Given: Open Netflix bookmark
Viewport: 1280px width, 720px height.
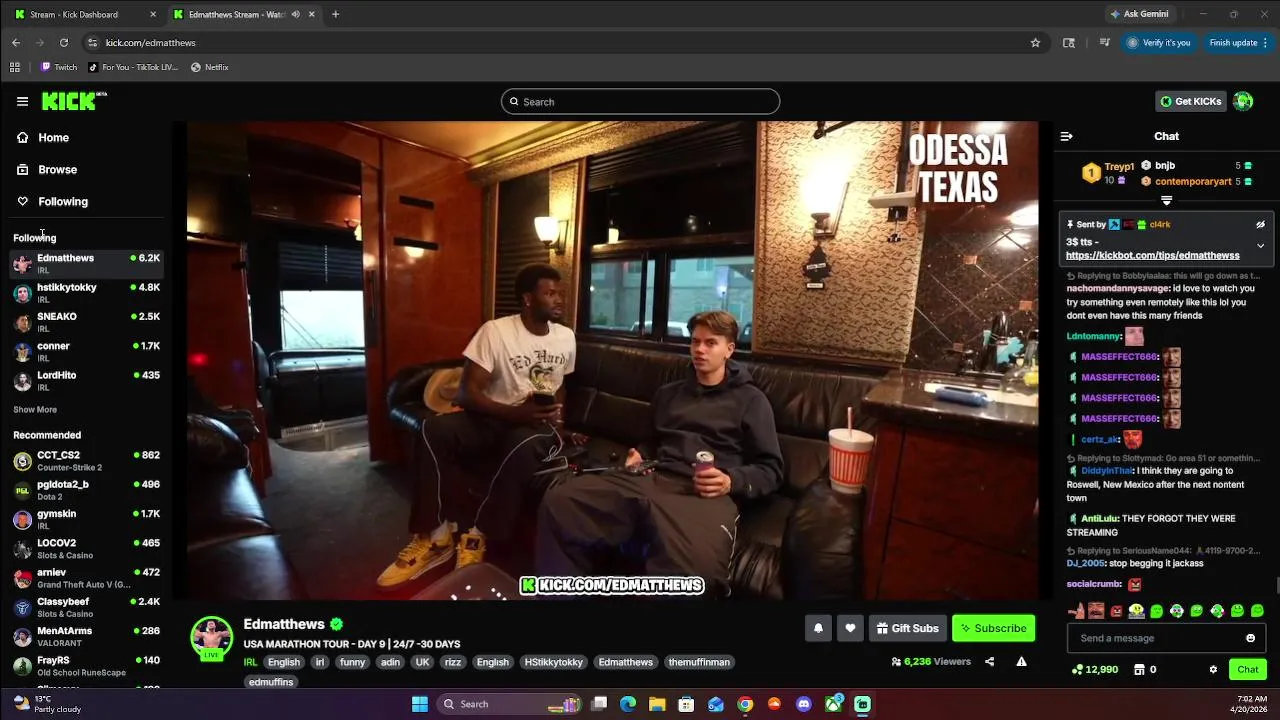Looking at the screenshot, I should [210, 67].
